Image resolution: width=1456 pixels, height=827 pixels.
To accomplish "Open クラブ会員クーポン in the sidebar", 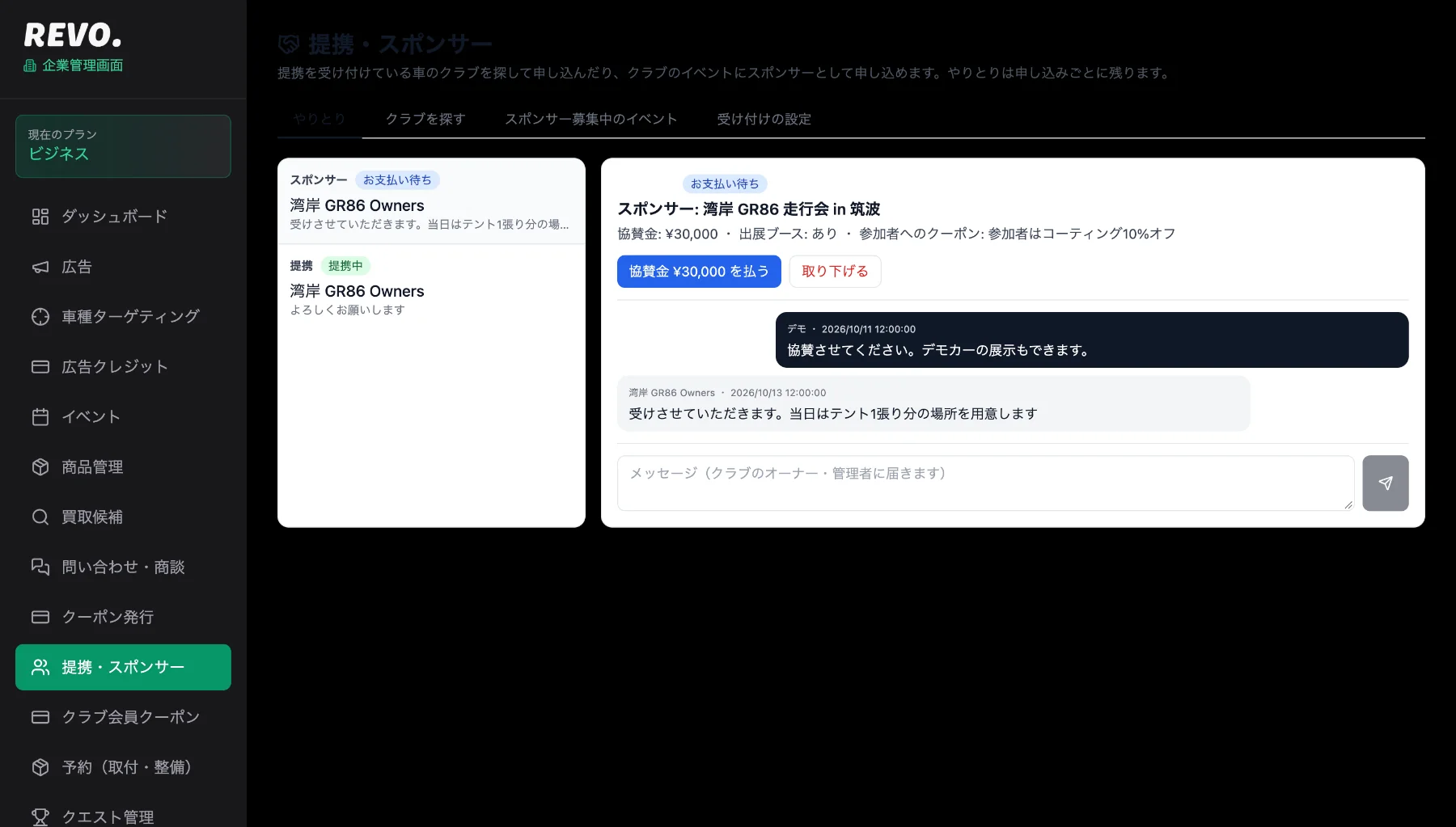I will (x=123, y=718).
